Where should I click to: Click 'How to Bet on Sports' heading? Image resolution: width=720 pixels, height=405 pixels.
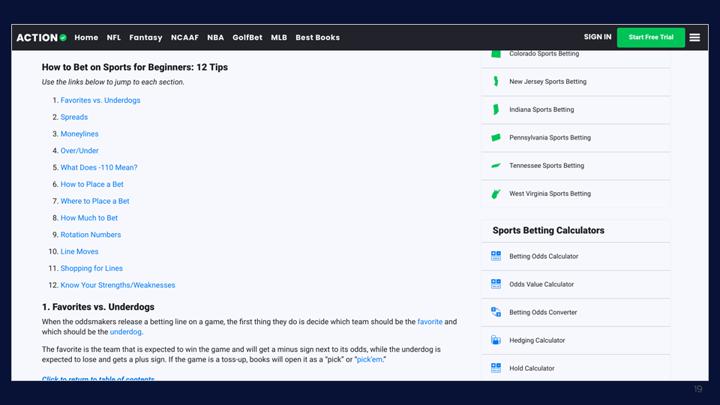tap(135, 67)
